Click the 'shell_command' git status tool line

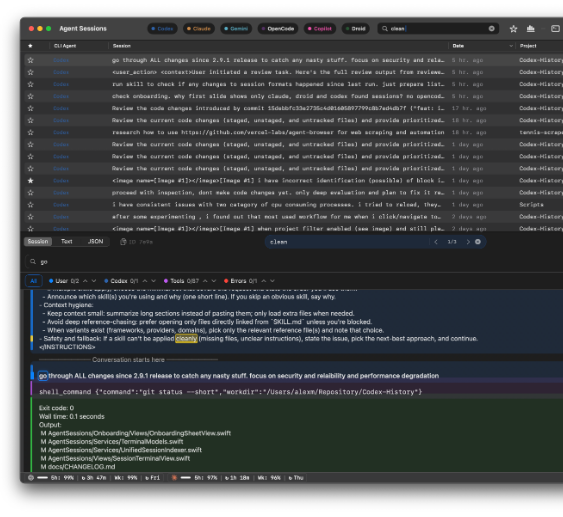pos(231,392)
